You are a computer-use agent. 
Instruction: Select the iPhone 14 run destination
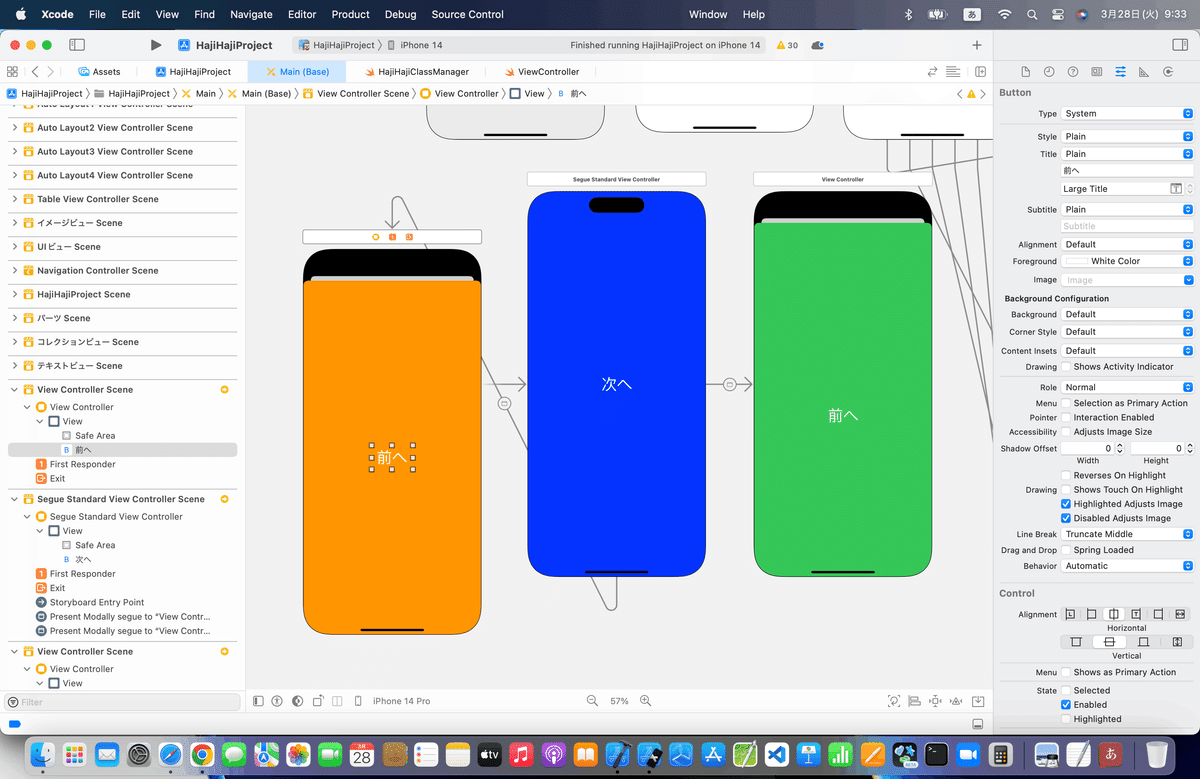point(415,45)
